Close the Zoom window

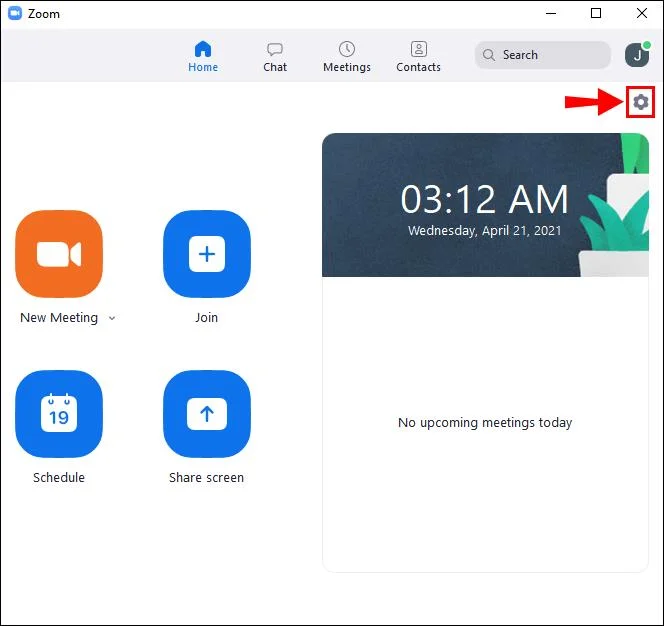tap(642, 14)
